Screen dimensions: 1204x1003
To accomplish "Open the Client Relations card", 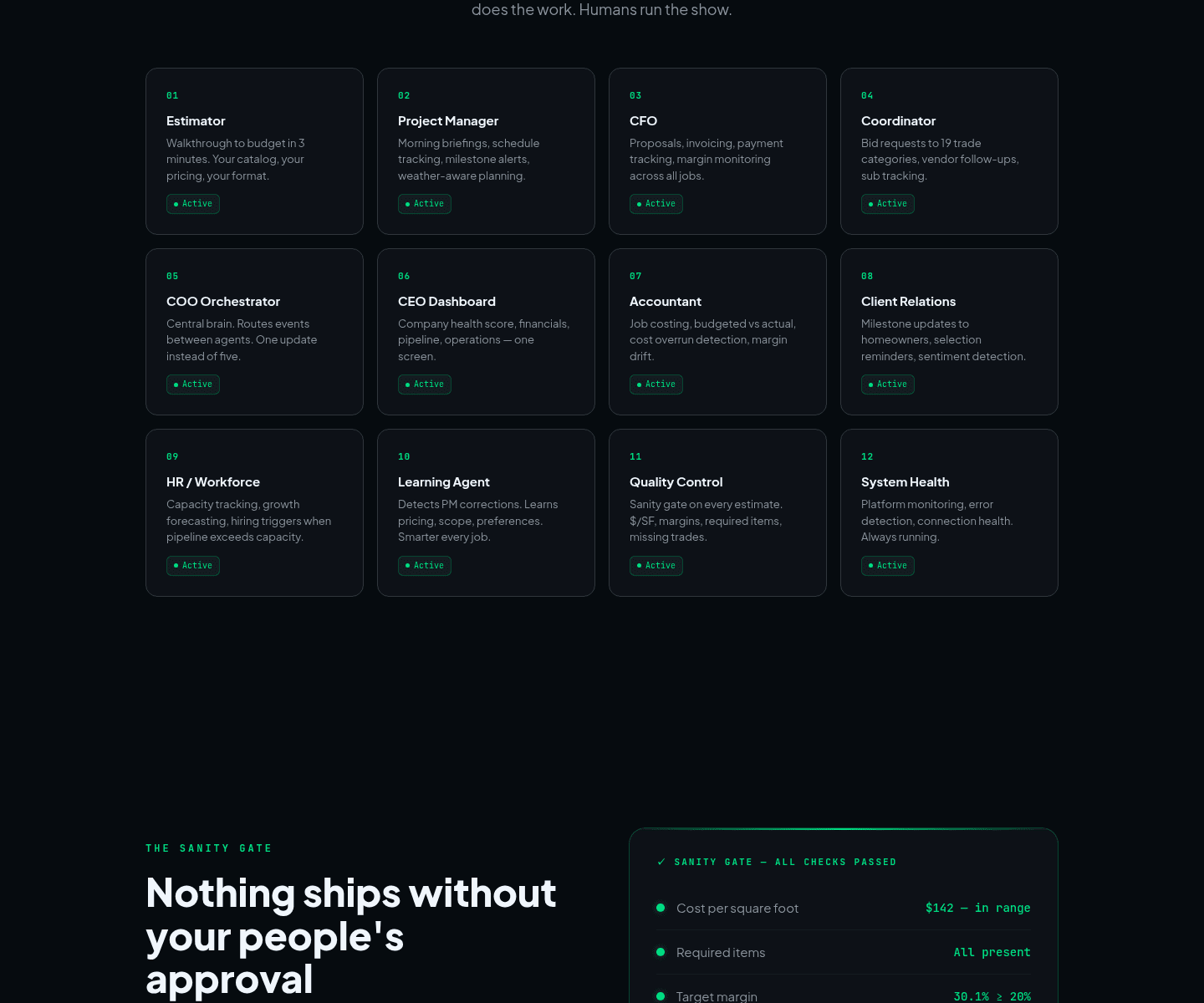I will 948,331.
